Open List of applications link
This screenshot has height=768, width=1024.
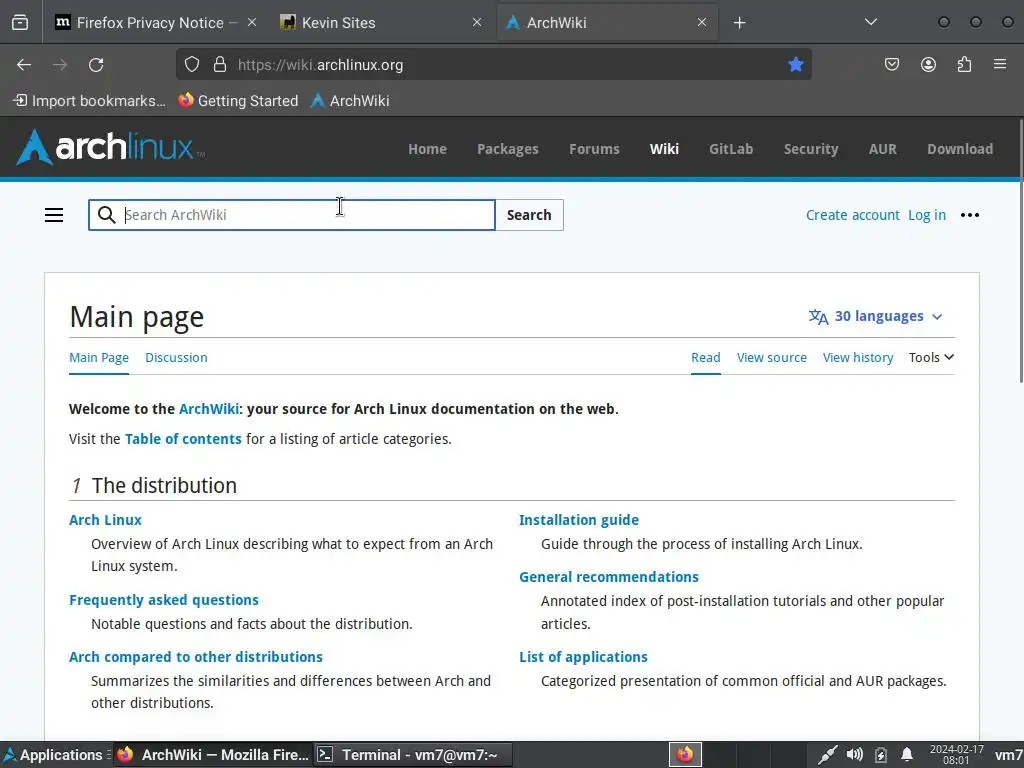pos(583,656)
